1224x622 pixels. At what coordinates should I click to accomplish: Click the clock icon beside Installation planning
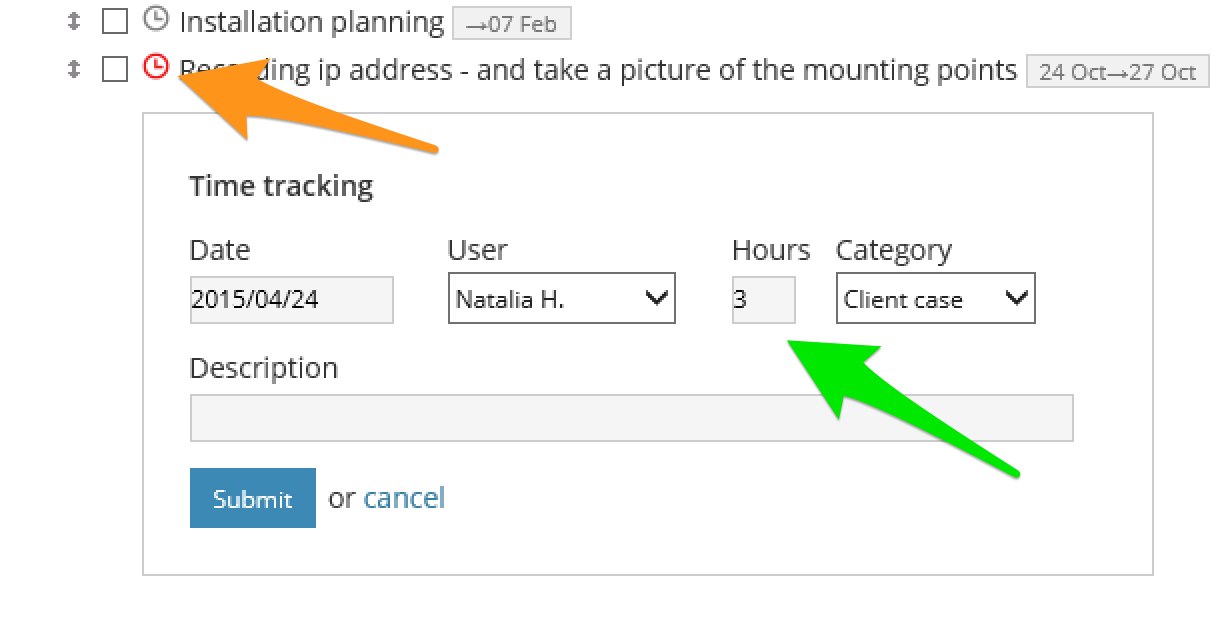coord(156,21)
